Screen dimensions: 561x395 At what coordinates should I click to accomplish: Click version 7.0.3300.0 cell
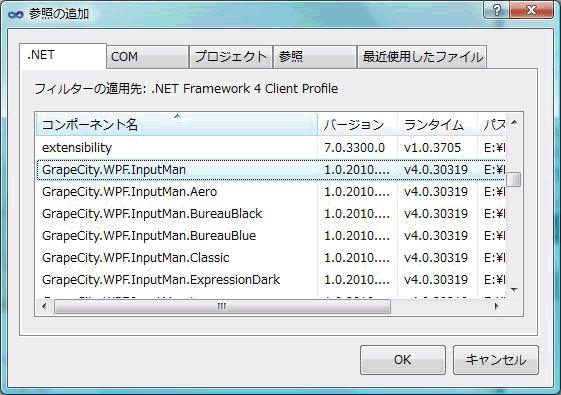(x=354, y=147)
